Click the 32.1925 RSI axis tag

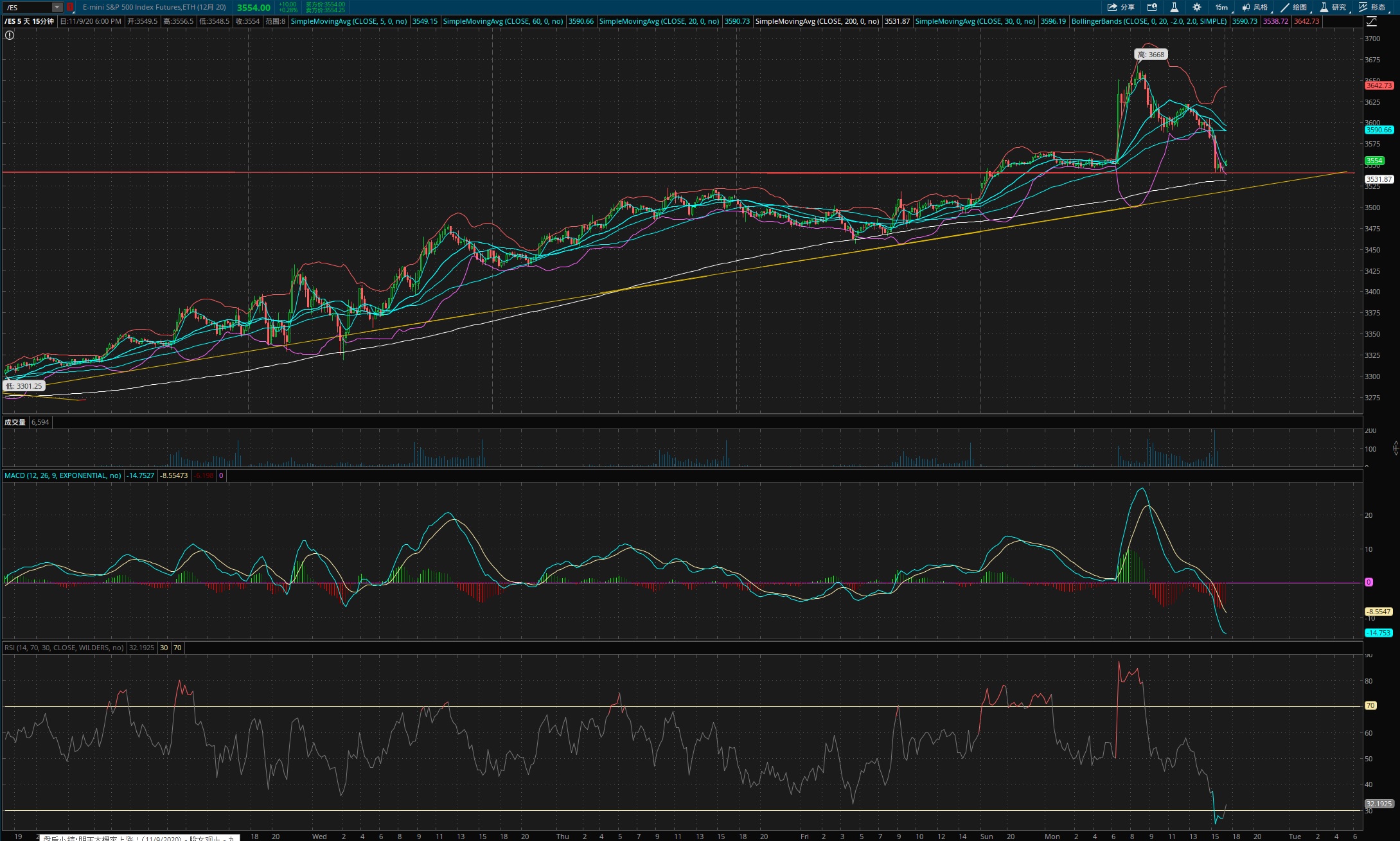1379,804
